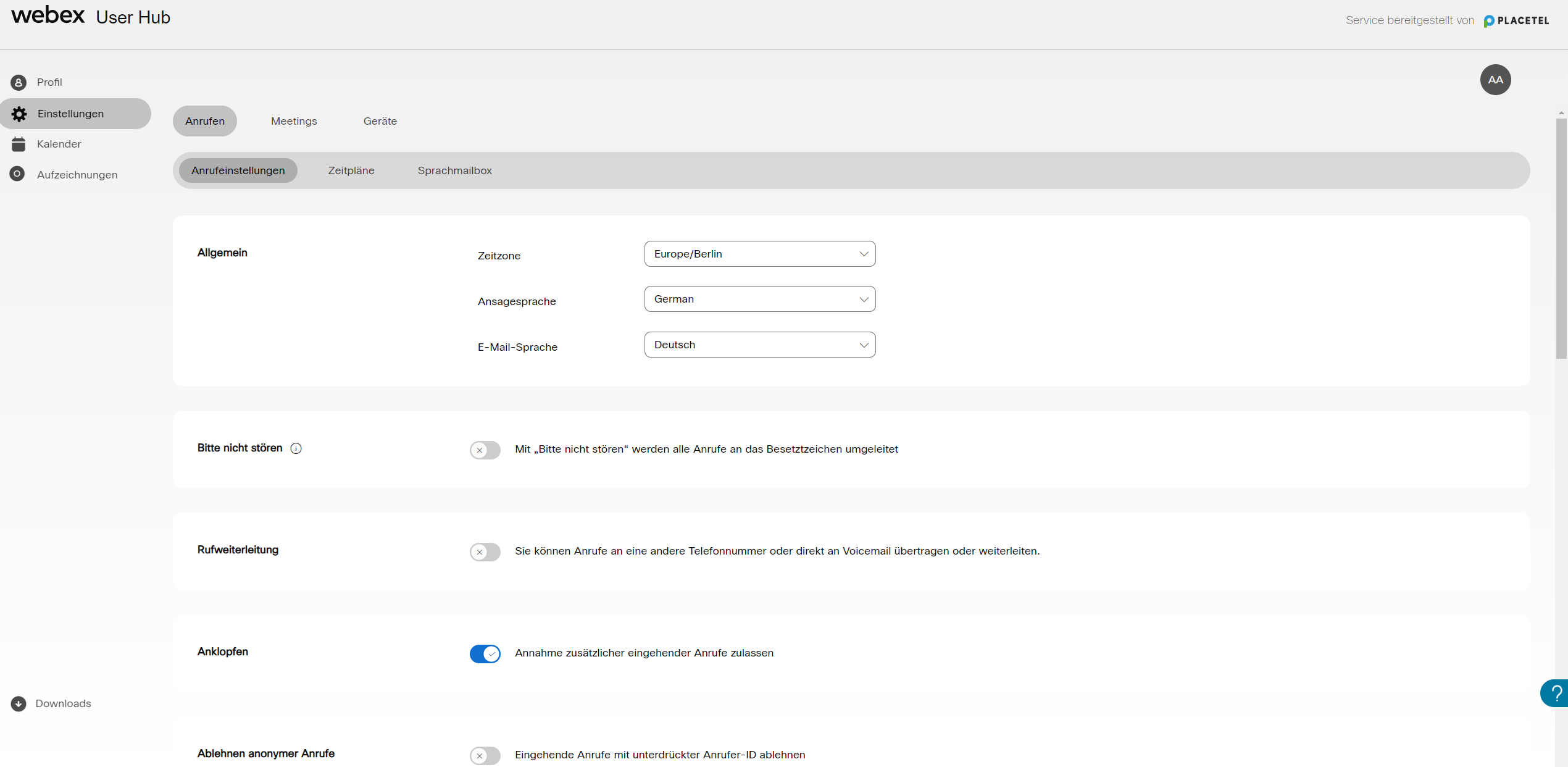The width and height of the screenshot is (1568, 767).
Task: Enable the Bitte nicht stören toggle
Action: point(485,450)
